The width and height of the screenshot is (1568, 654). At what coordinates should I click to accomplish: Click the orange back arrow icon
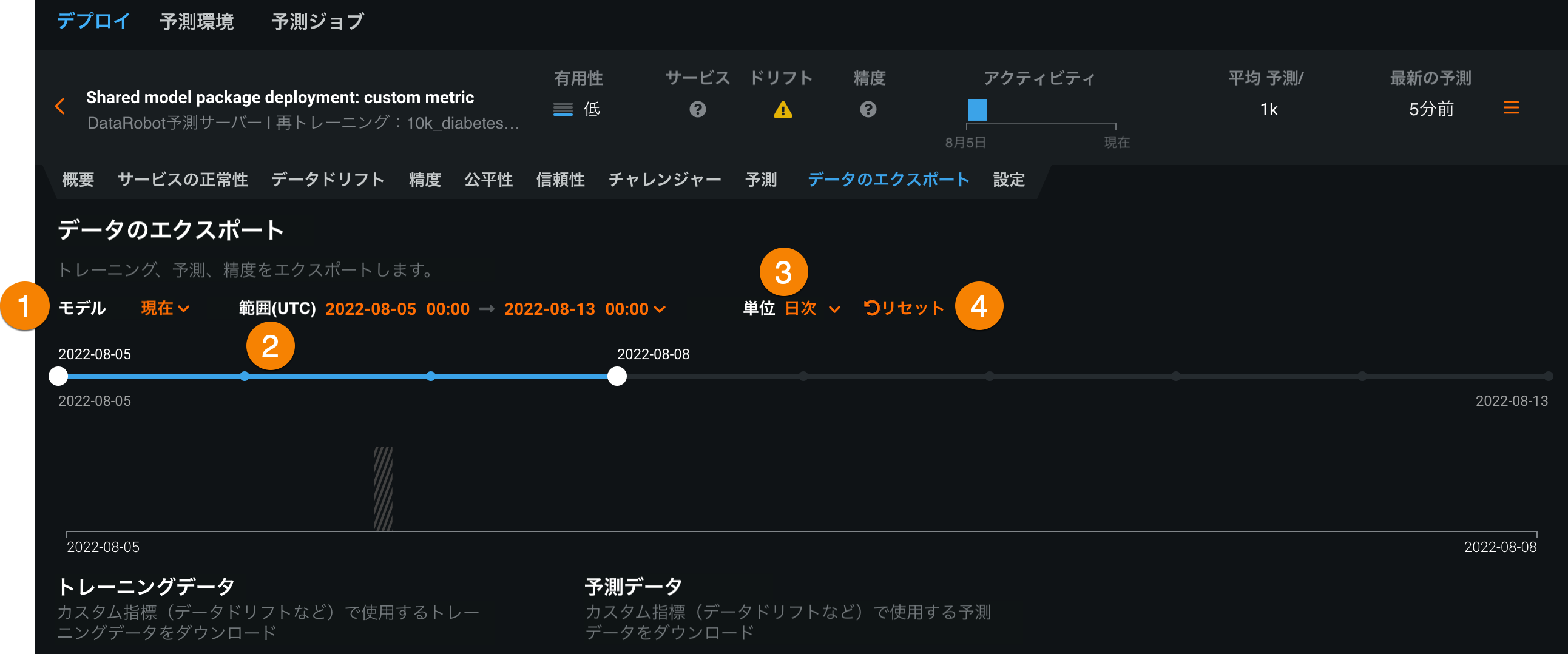59,107
